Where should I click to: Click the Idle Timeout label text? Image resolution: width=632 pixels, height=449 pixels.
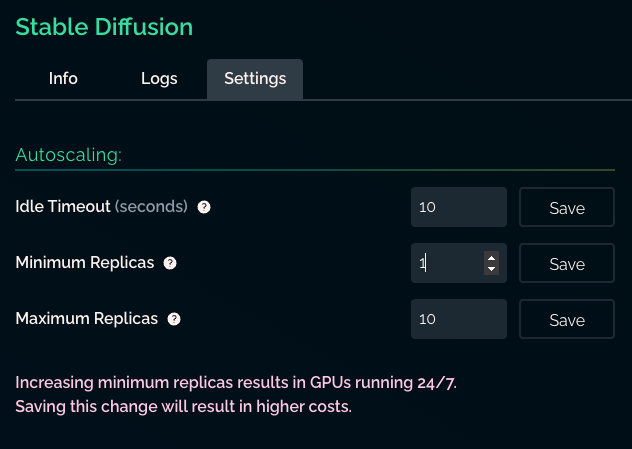62,206
